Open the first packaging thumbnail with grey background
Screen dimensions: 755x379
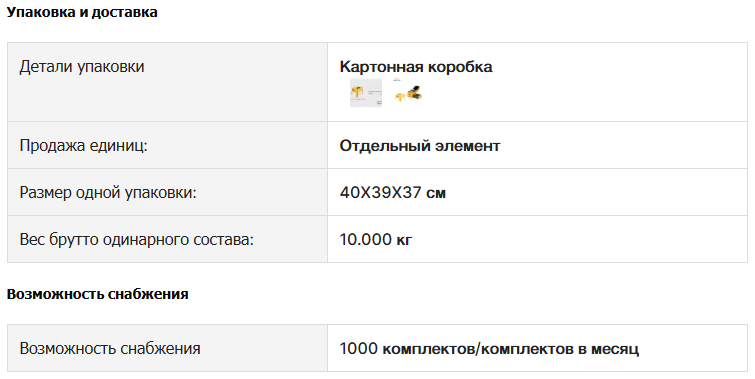click(366, 93)
